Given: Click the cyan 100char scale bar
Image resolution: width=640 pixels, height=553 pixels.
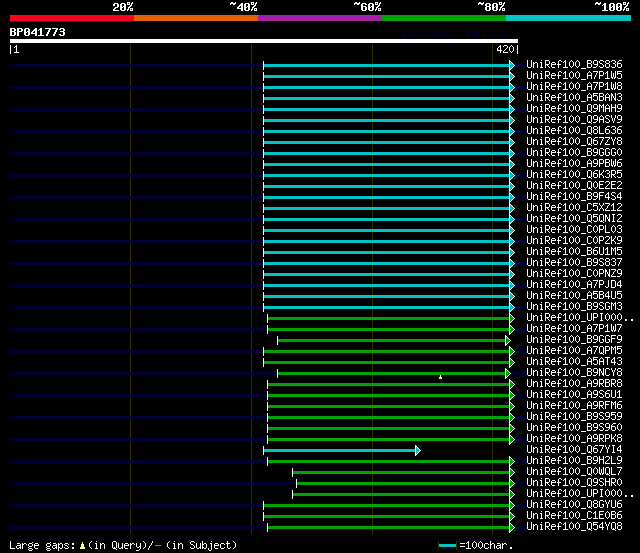Looking at the screenshot, I should pyautogui.click(x=447, y=546).
